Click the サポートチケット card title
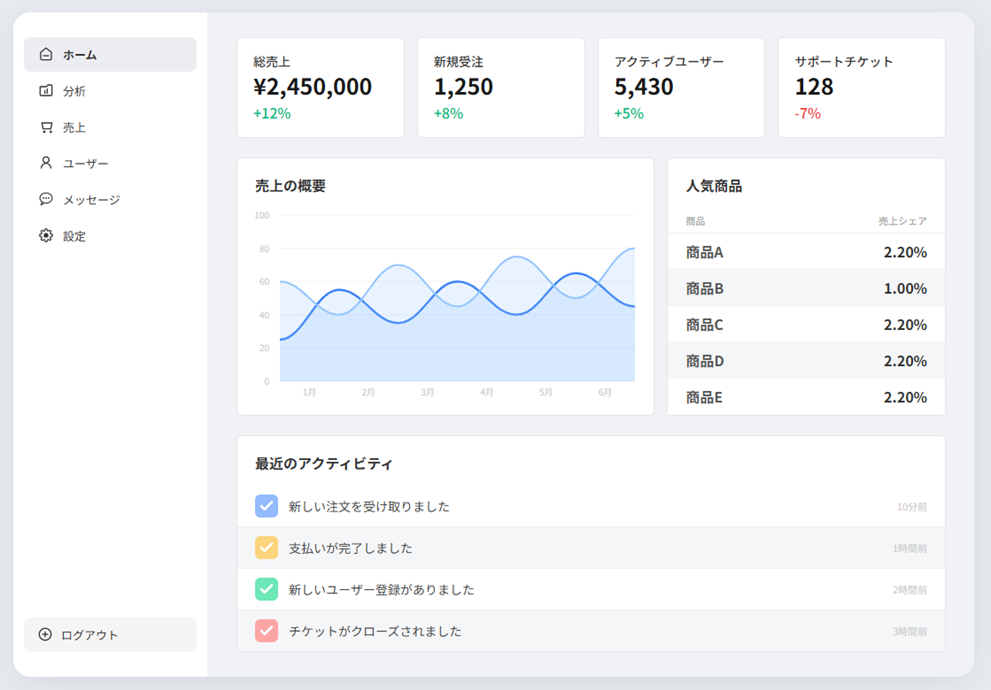Screen dimensions: 991x690 844,62
